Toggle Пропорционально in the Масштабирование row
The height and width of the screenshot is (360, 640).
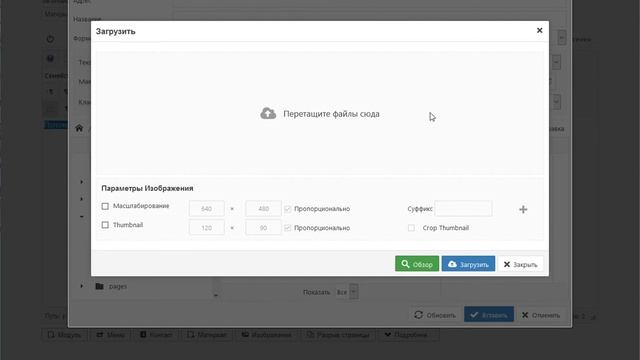(287, 209)
